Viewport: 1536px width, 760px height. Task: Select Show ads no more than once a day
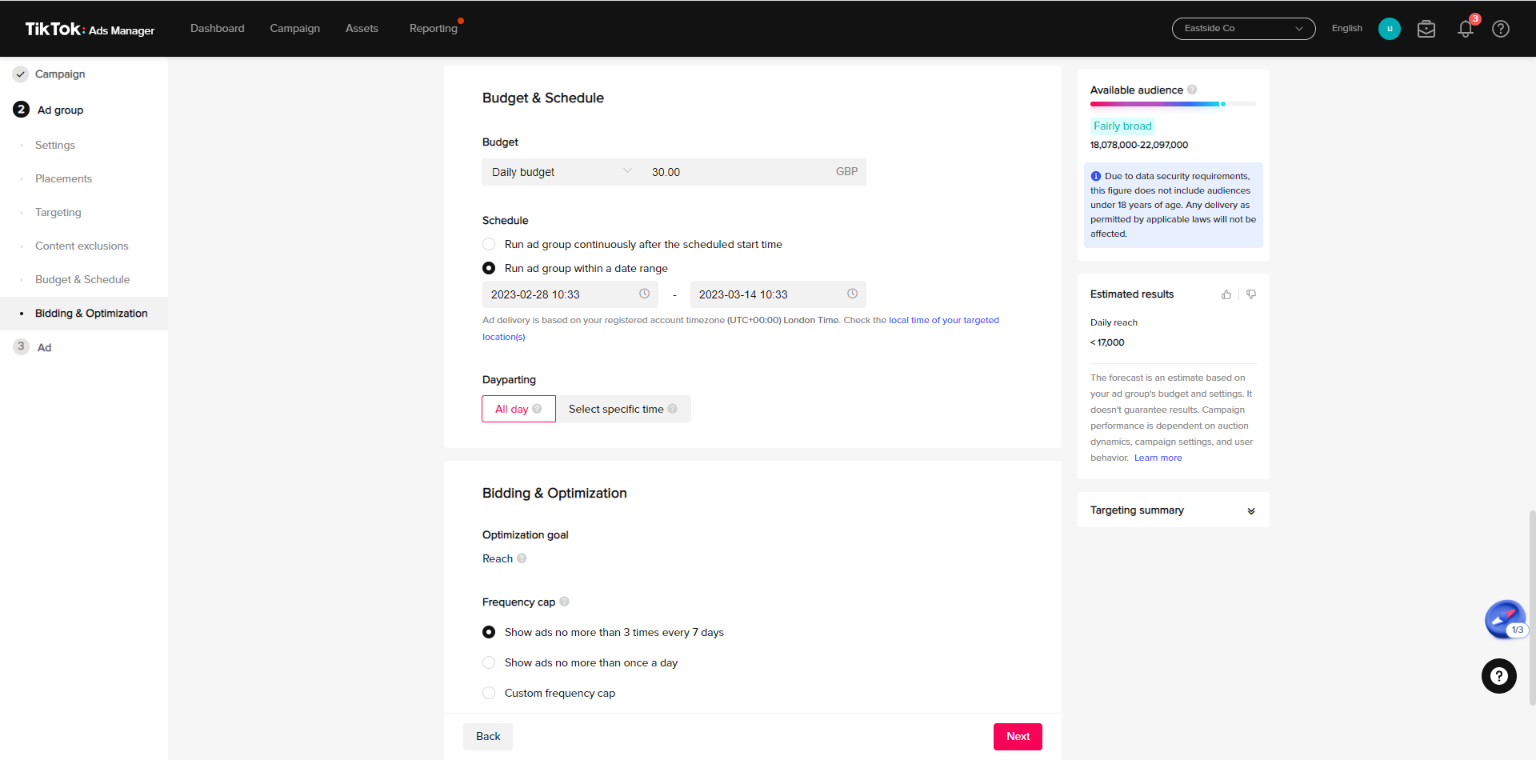pyautogui.click(x=489, y=663)
